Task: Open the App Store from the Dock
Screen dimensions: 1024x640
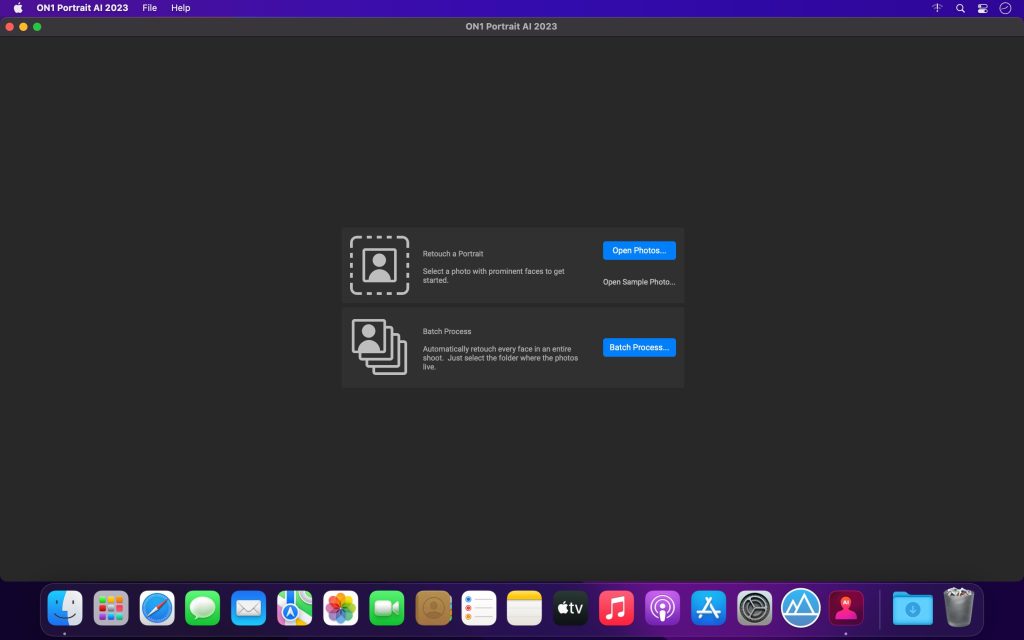Action: point(708,607)
